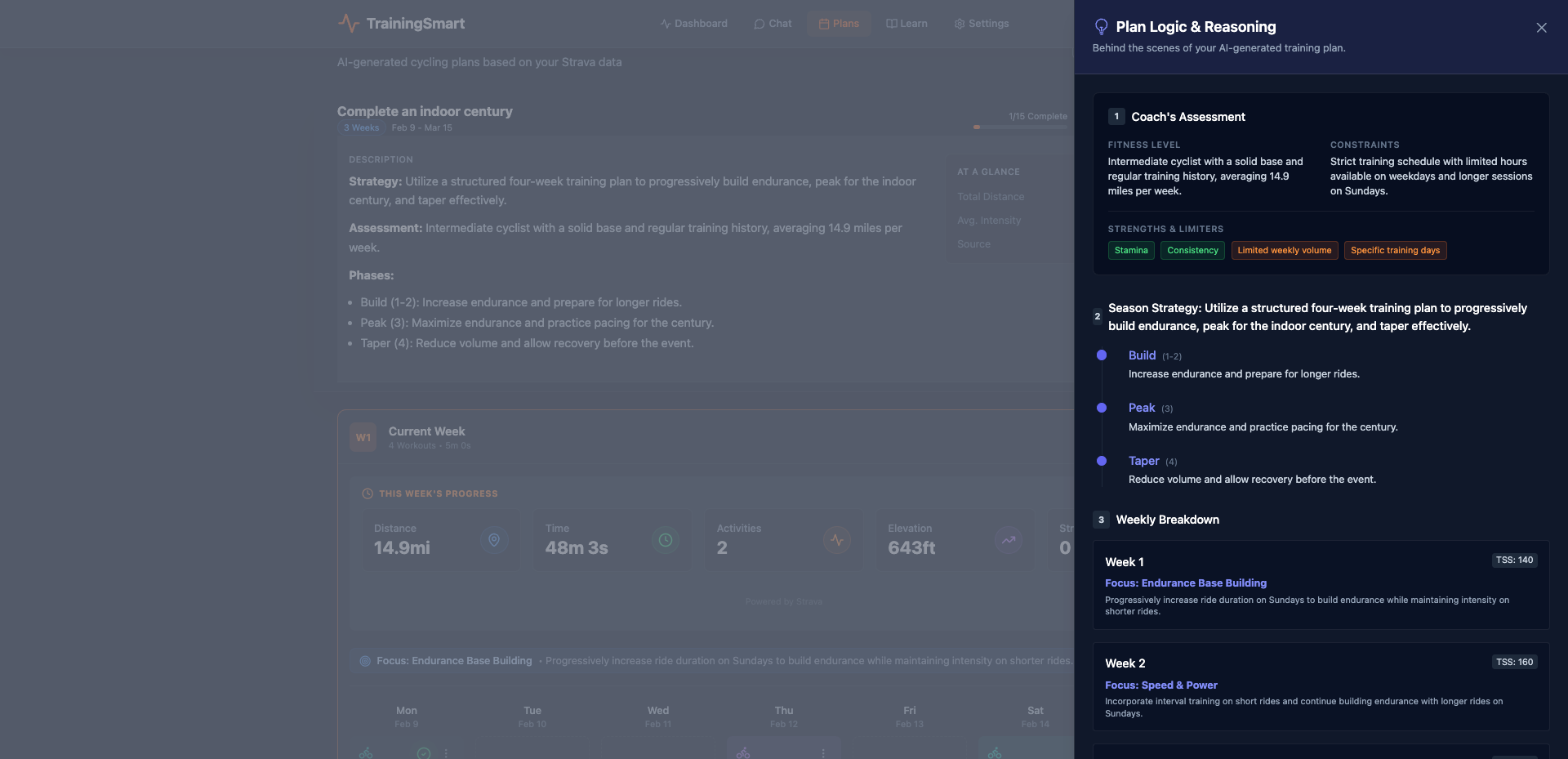Click the pulse icon in Activities card
This screenshot has height=759, width=1568.
point(836,540)
